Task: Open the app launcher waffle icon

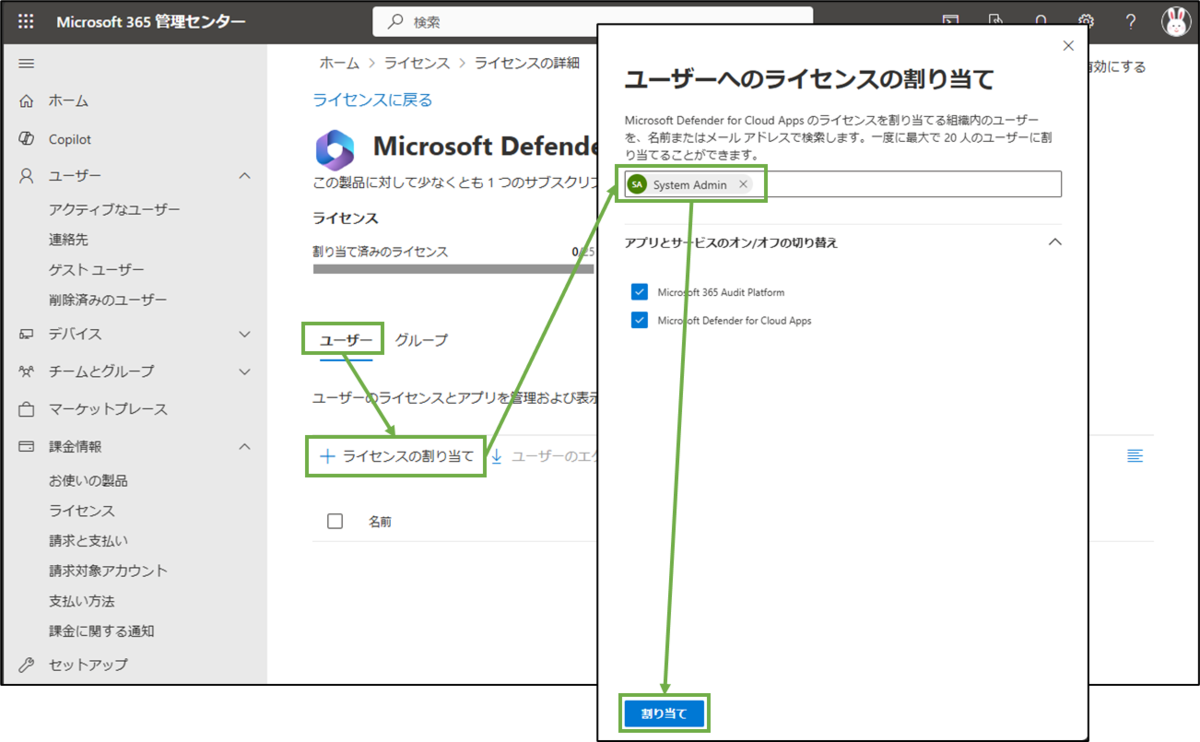Action: (x=26, y=22)
